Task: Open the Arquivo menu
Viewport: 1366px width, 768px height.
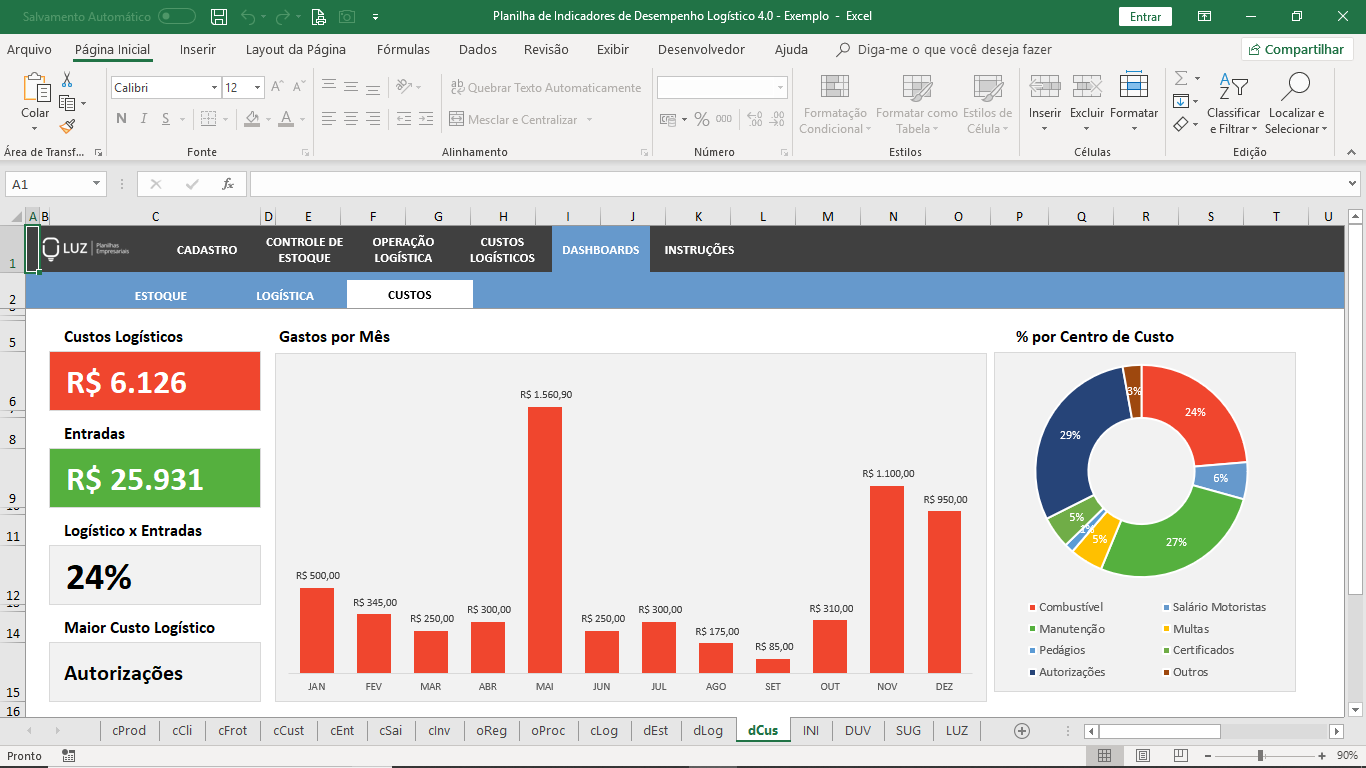Action: tap(29, 49)
